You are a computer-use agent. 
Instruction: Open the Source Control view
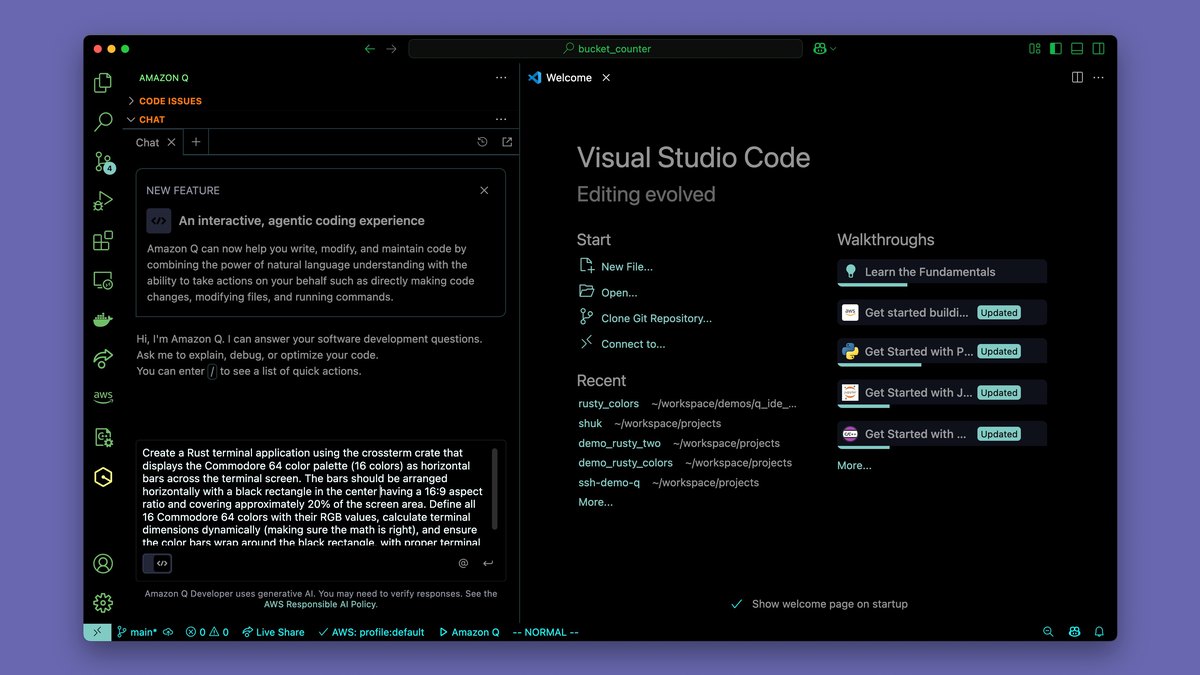click(103, 162)
